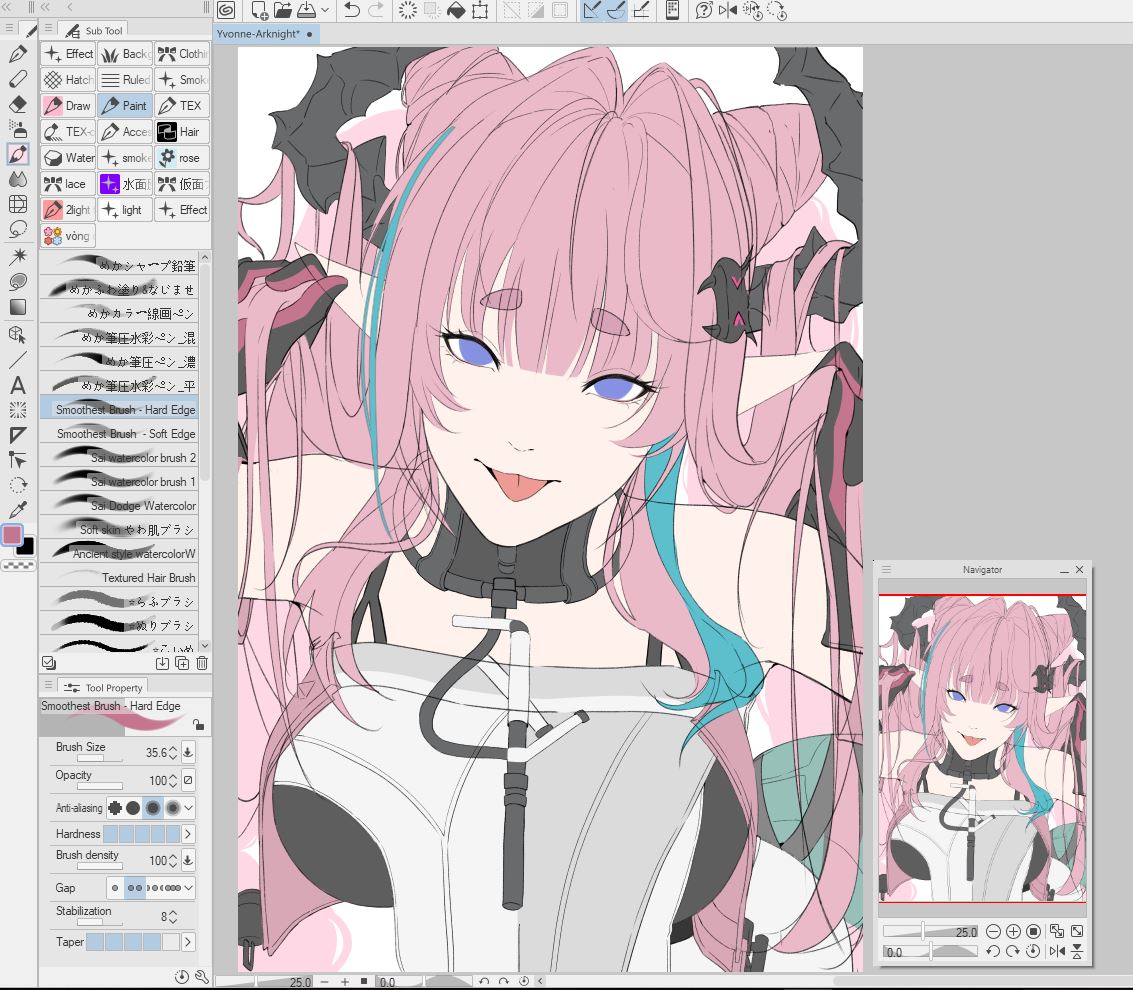Zoom in with Navigator plus button
This screenshot has width=1133, height=990.
pos(1013,931)
